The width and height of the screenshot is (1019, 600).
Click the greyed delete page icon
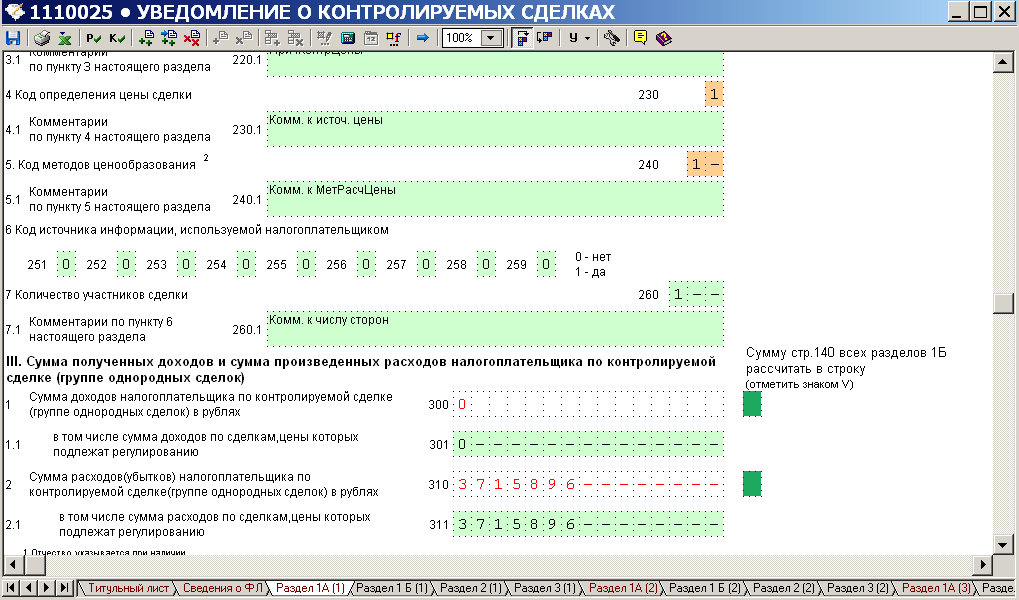(x=244, y=38)
